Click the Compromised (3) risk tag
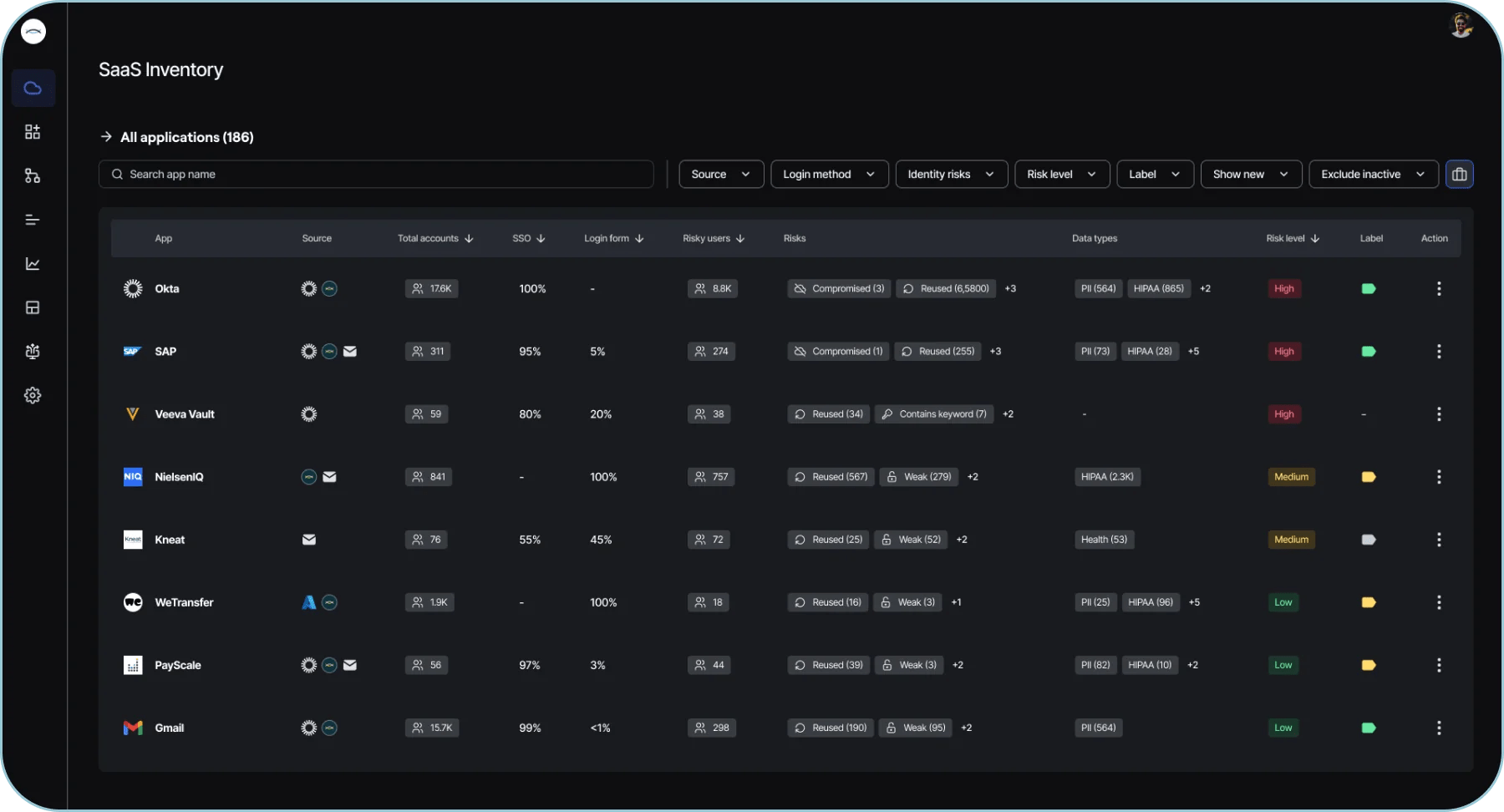 pyautogui.click(x=839, y=289)
